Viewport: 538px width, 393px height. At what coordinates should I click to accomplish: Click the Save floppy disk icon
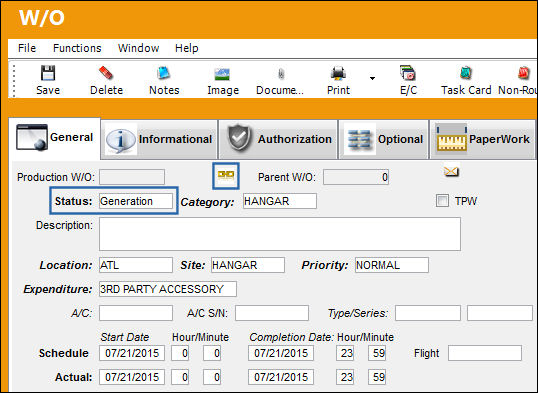tap(48, 73)
